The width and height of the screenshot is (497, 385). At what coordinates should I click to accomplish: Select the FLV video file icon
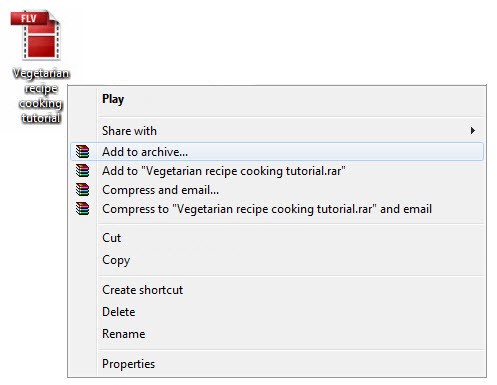36,35
